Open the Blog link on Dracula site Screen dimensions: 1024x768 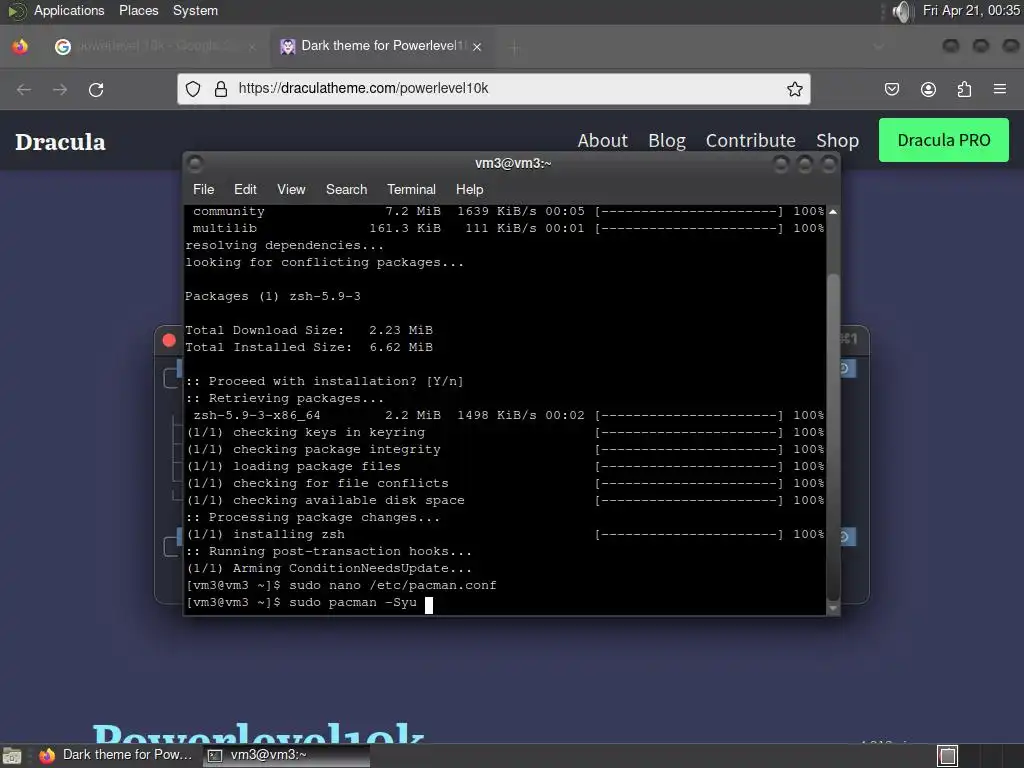pyautogui.click(x=667, y=140)
